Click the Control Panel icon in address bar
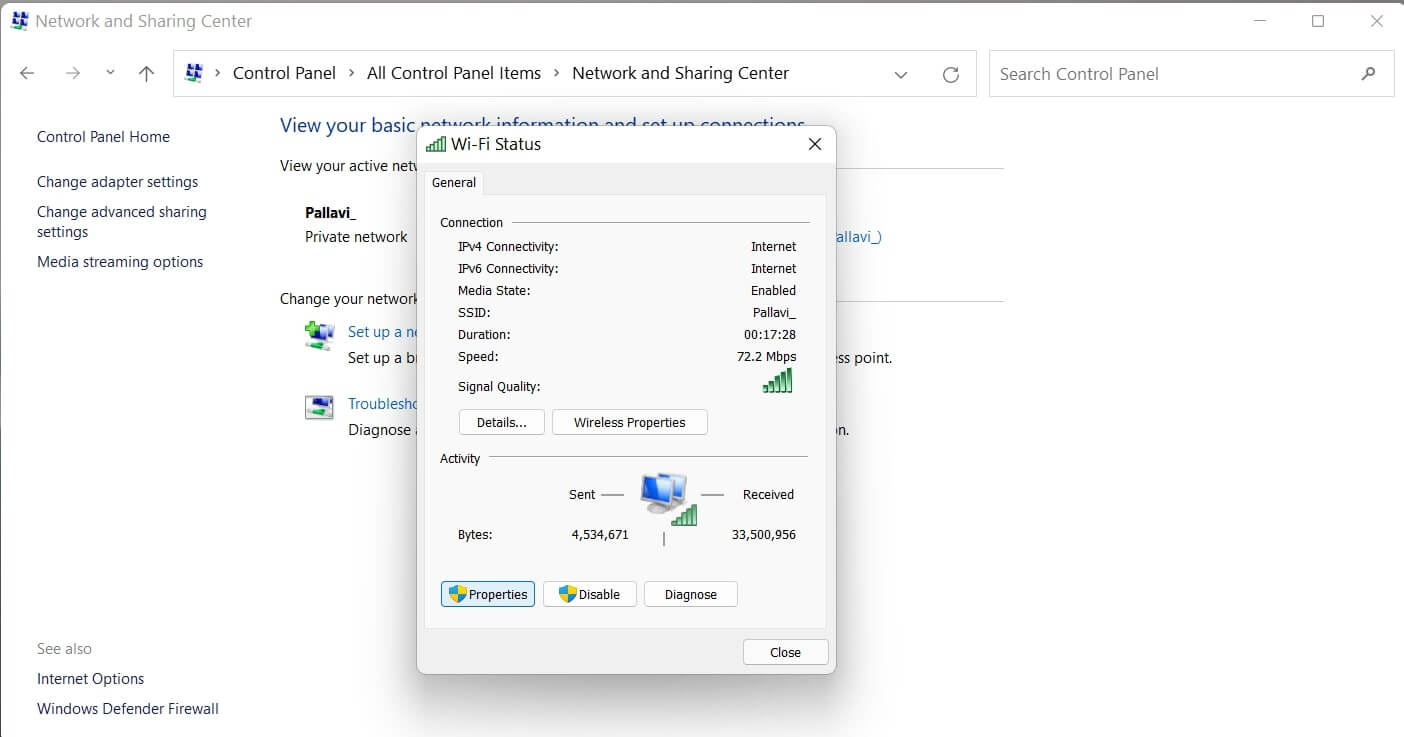 [x=195, y=74]
